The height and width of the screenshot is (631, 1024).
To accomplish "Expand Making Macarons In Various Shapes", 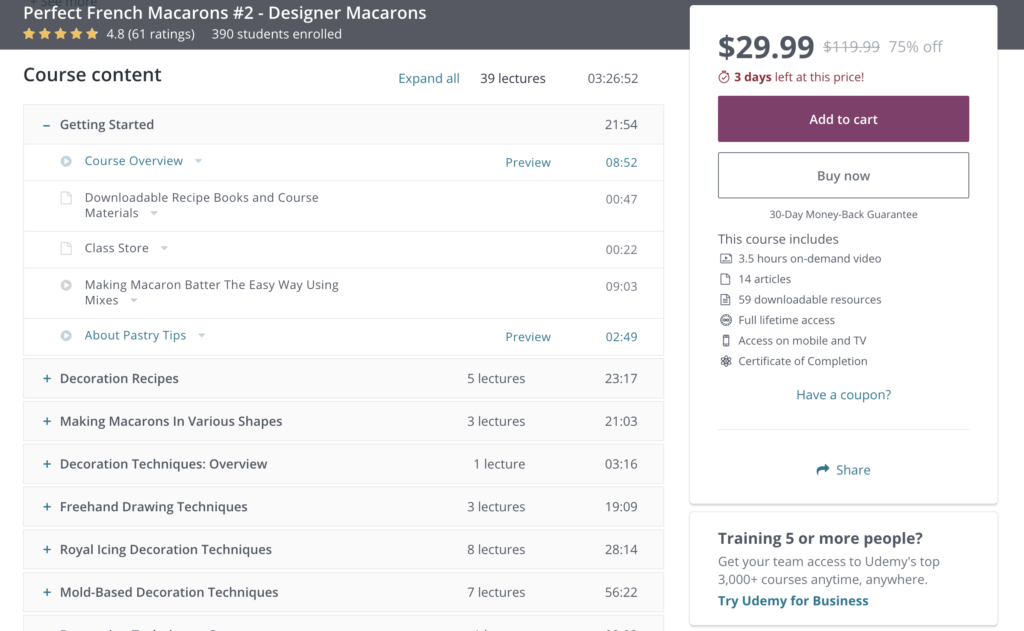I will click(47, 422).
